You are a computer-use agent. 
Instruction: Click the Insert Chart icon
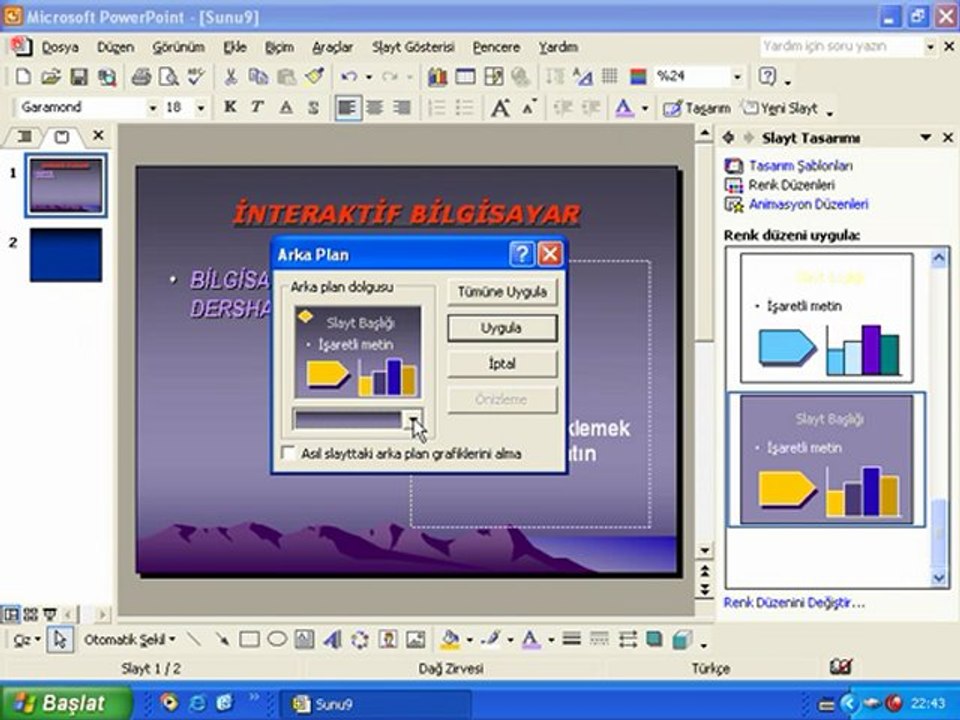point(437,77)
